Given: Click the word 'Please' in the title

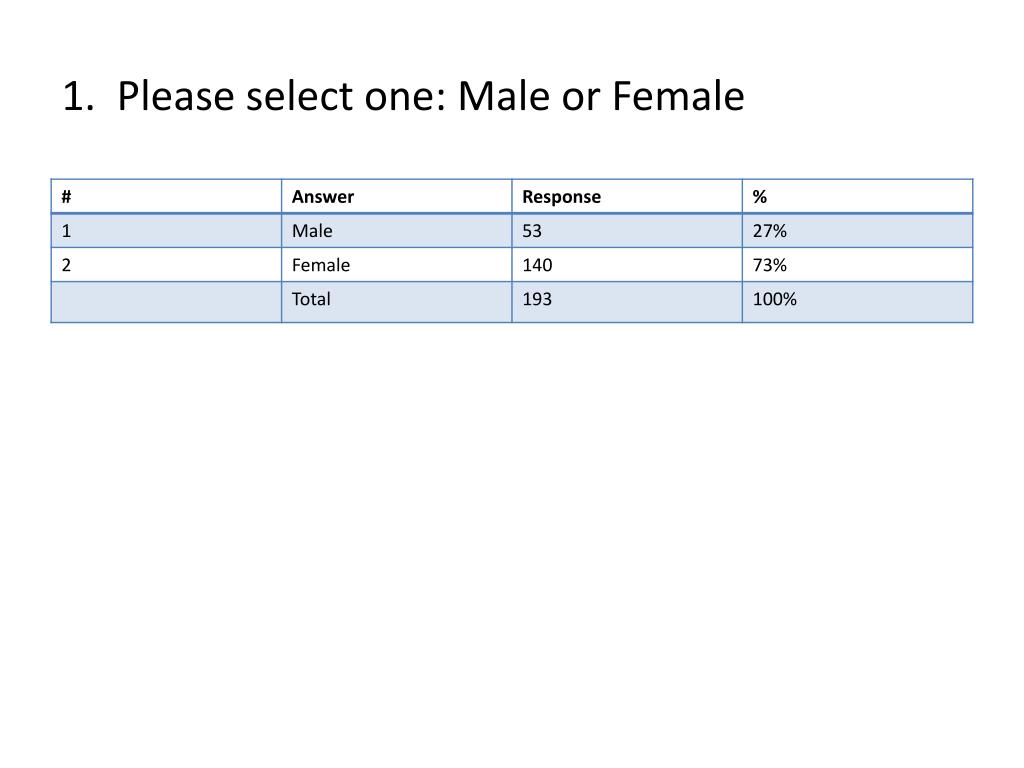Looking at the screenshot, I should (176, 96).
